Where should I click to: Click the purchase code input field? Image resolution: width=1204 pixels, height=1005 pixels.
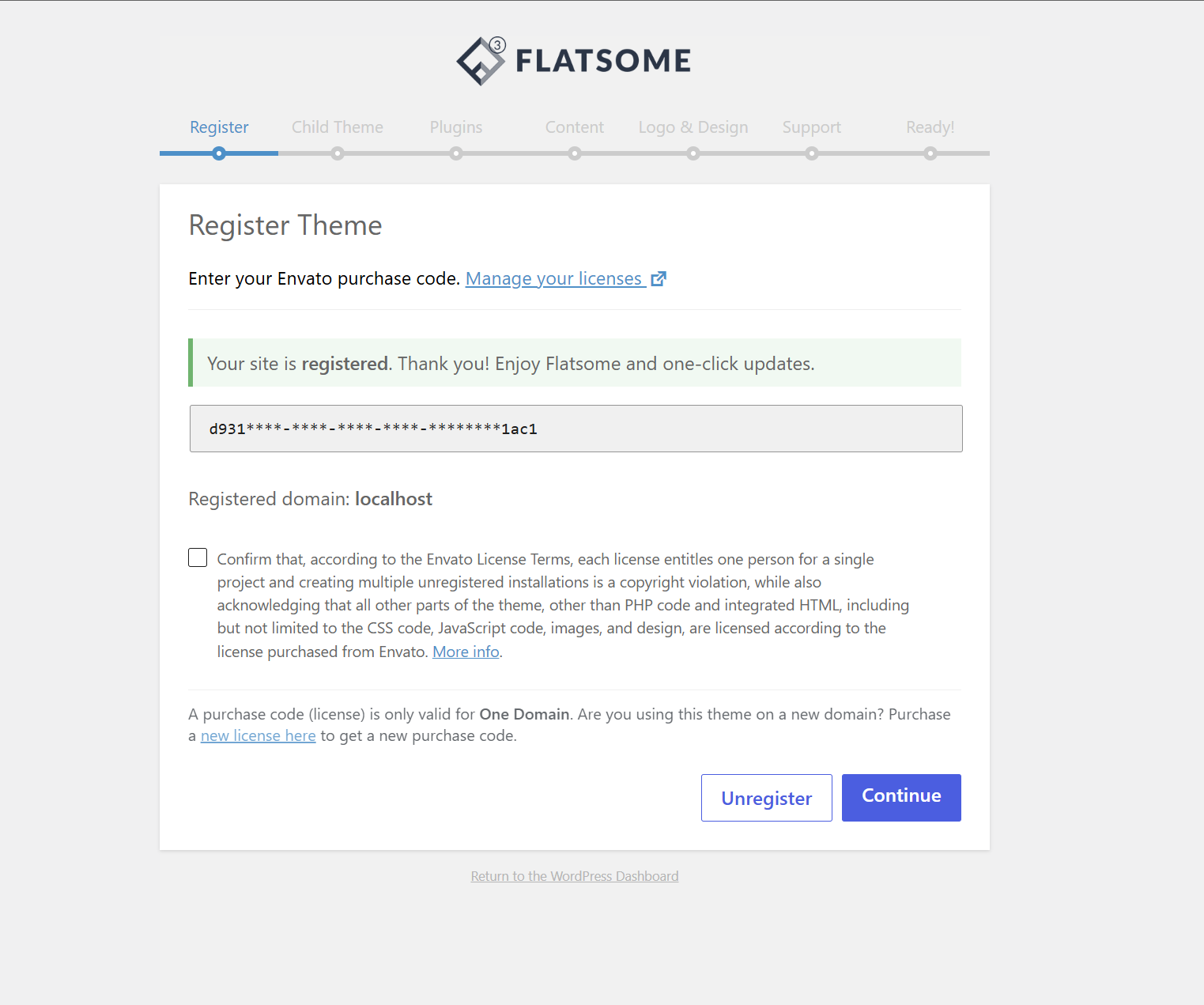pos(576,429)
